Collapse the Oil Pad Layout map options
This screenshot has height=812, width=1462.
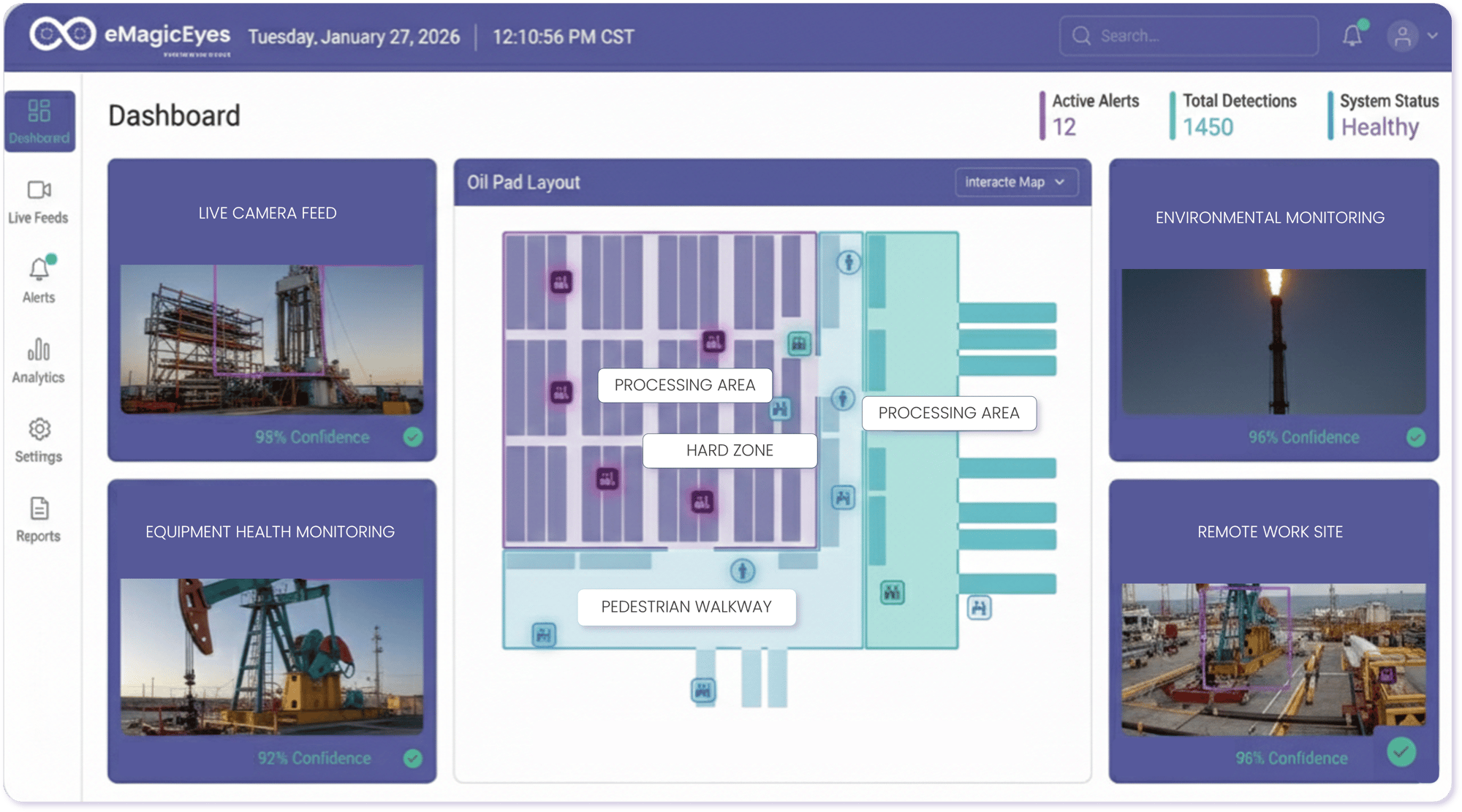[x=1059, y=182]
